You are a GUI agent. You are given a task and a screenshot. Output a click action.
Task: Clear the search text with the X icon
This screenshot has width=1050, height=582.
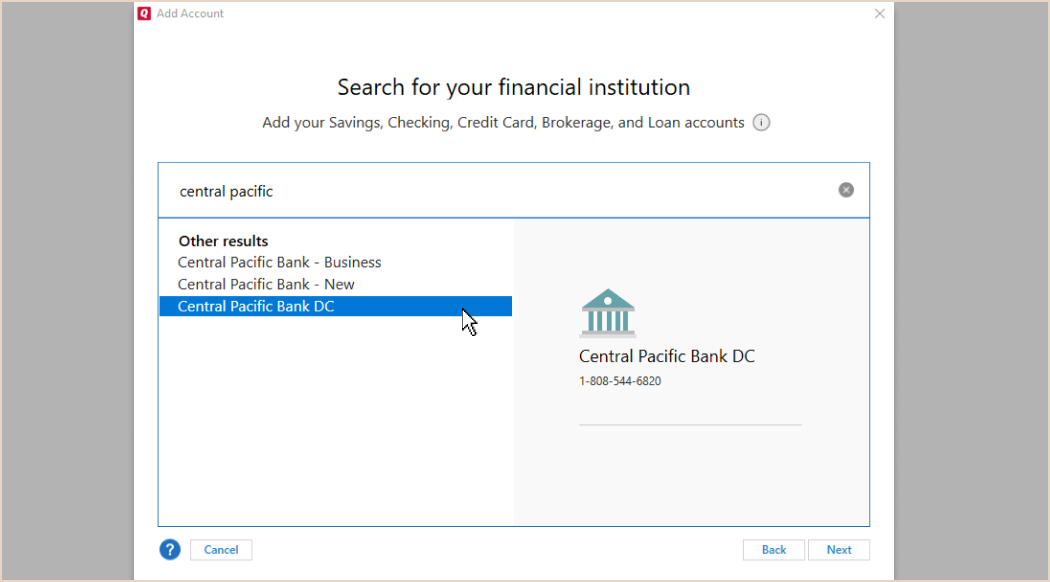[846, 190]
